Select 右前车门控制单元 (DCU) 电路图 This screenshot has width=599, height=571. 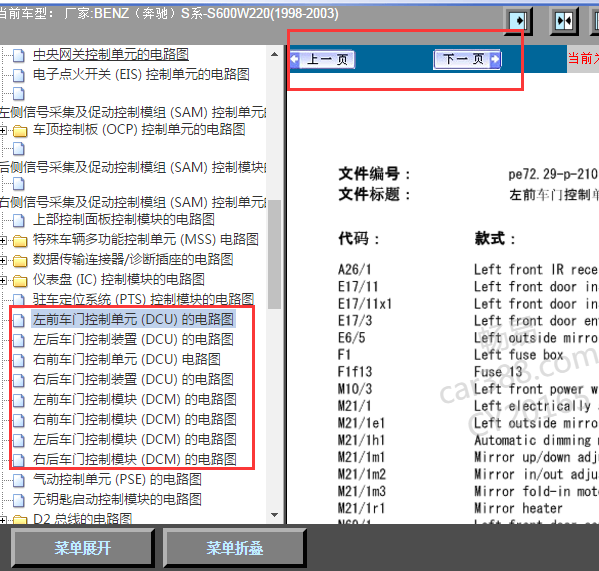126,359
